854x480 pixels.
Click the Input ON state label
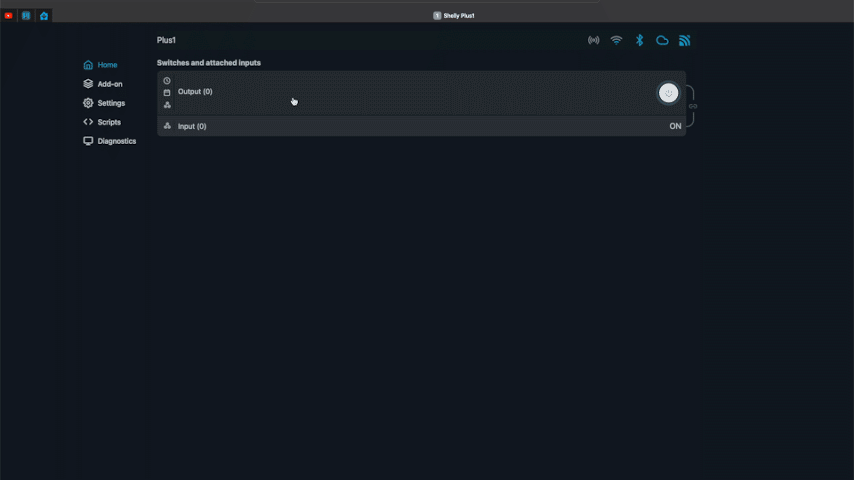(x=675, y=126)
